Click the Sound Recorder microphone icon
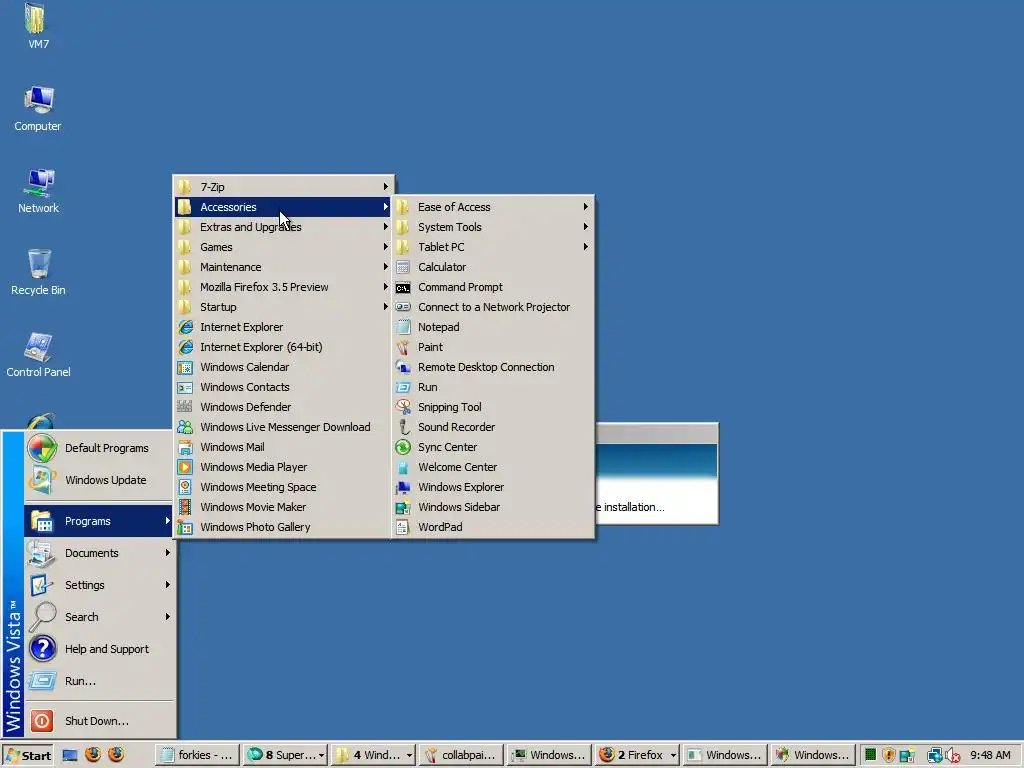This screenshot has height=768, width=1024. point(403,427)
